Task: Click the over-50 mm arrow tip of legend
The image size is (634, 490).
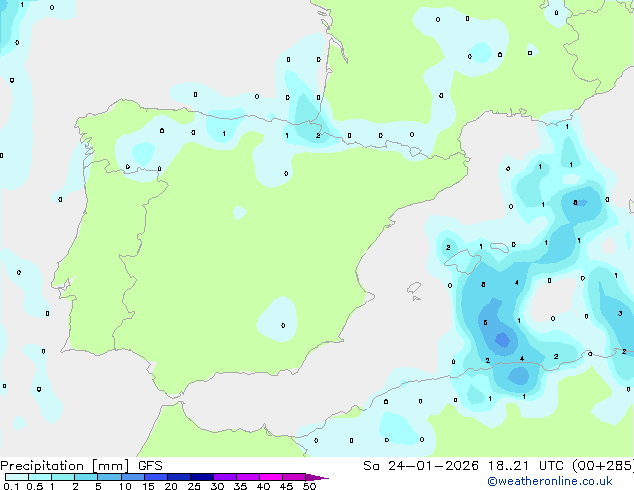Action: [317, 477]
